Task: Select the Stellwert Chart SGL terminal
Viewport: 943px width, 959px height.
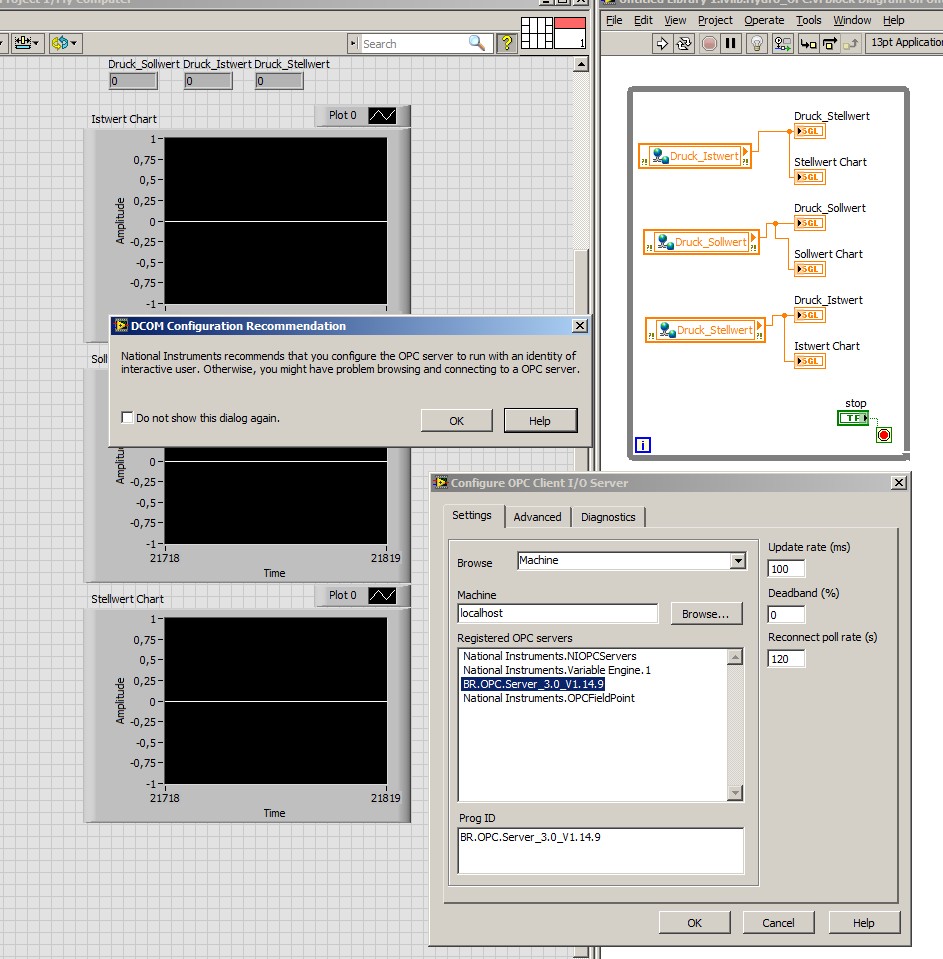Action: pyautogui.click(x=810, y=177)
